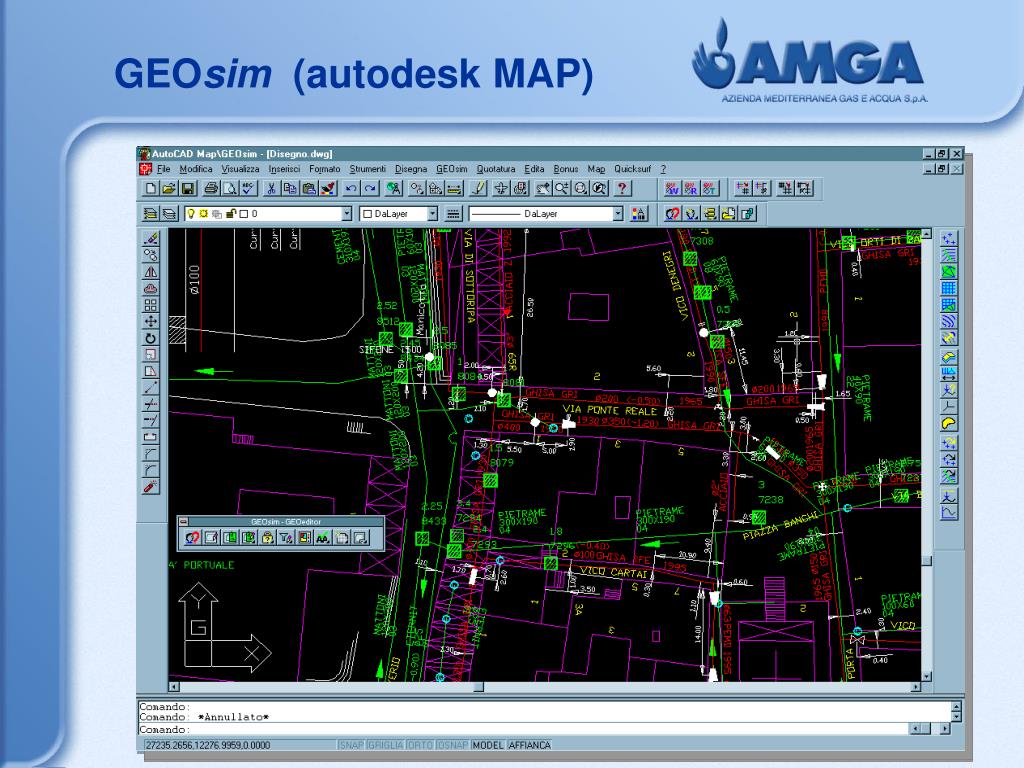Activate the Match Properties paintbrush icon
The height and width of the screenshot is (768, 1024).
click(328, 189)
